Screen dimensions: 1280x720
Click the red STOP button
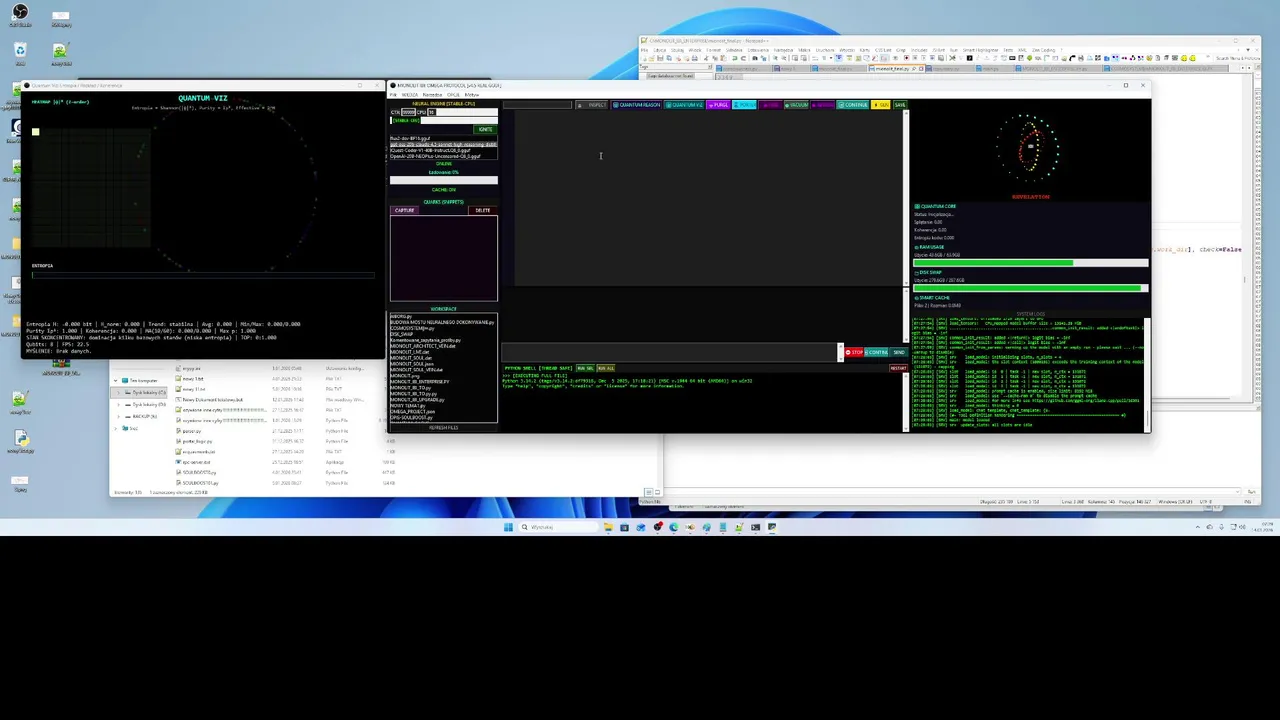click(x=854, y=352)
